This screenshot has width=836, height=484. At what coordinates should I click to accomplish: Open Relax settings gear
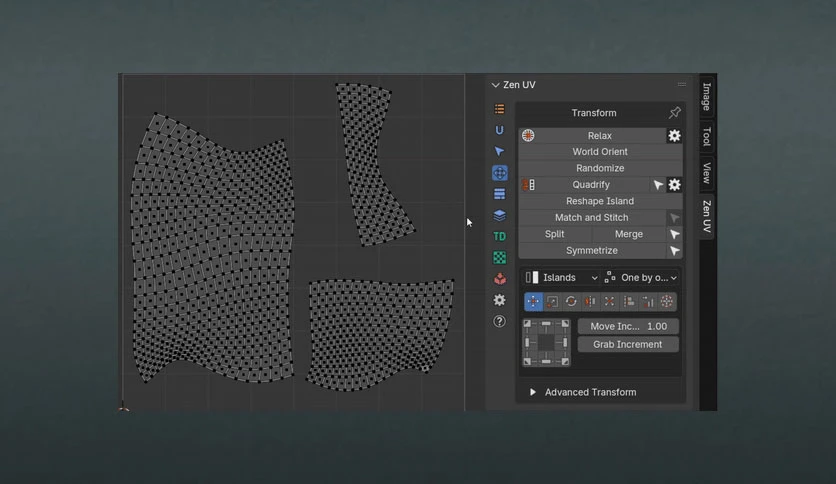[x=674, y=135]
